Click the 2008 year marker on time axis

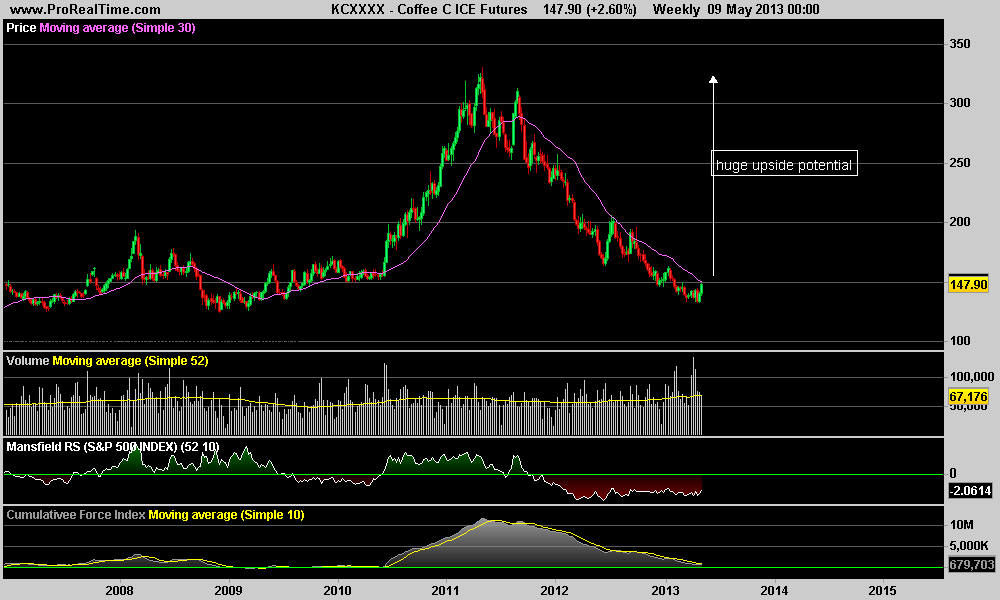pos(120,590)
